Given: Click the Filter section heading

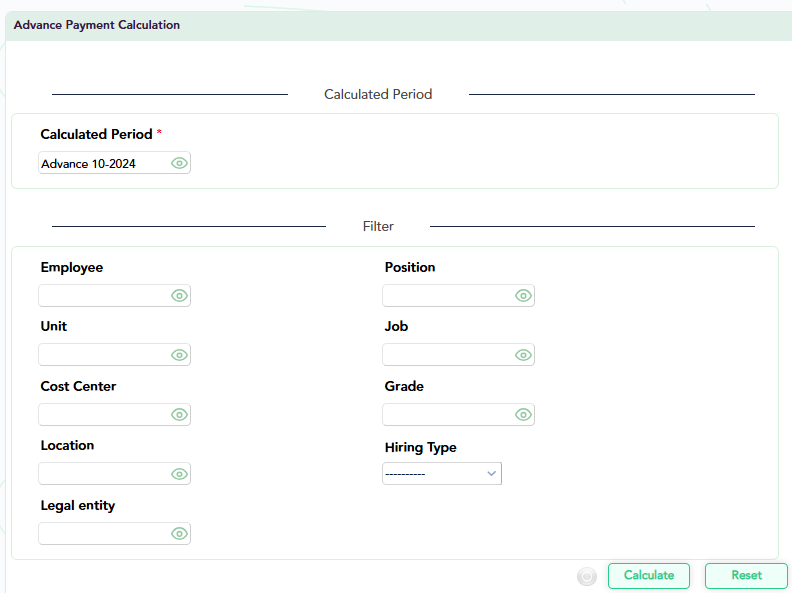Looking at the screenshot, I should pos(378,226).
